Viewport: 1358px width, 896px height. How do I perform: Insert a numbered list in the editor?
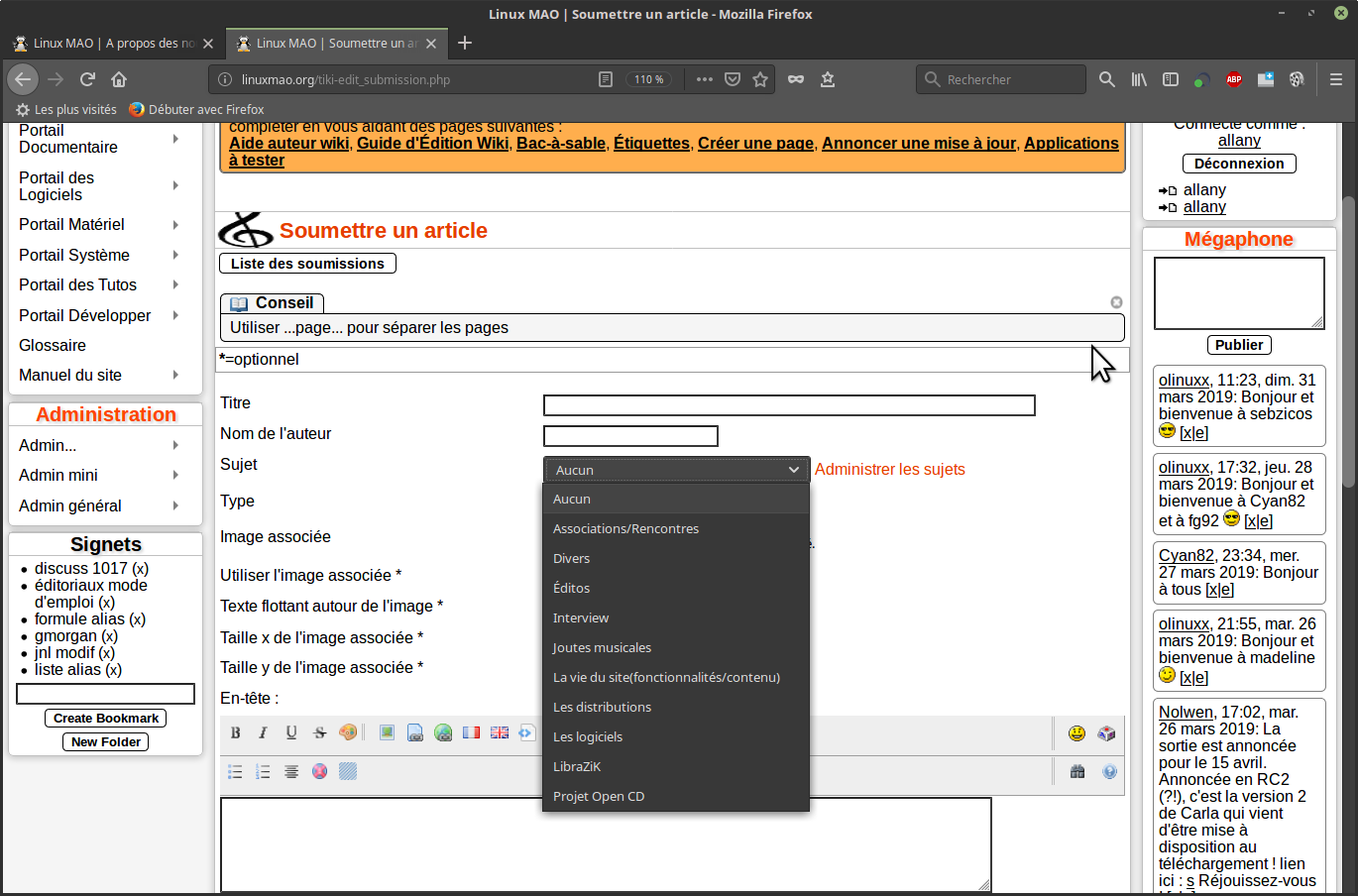tap(263, 772)
